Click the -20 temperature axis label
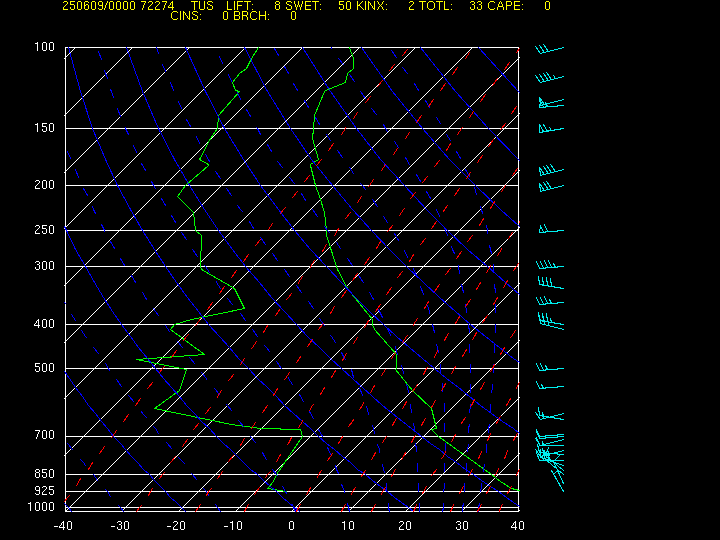Viewport: 720px width, 540px height. point(177,526)
